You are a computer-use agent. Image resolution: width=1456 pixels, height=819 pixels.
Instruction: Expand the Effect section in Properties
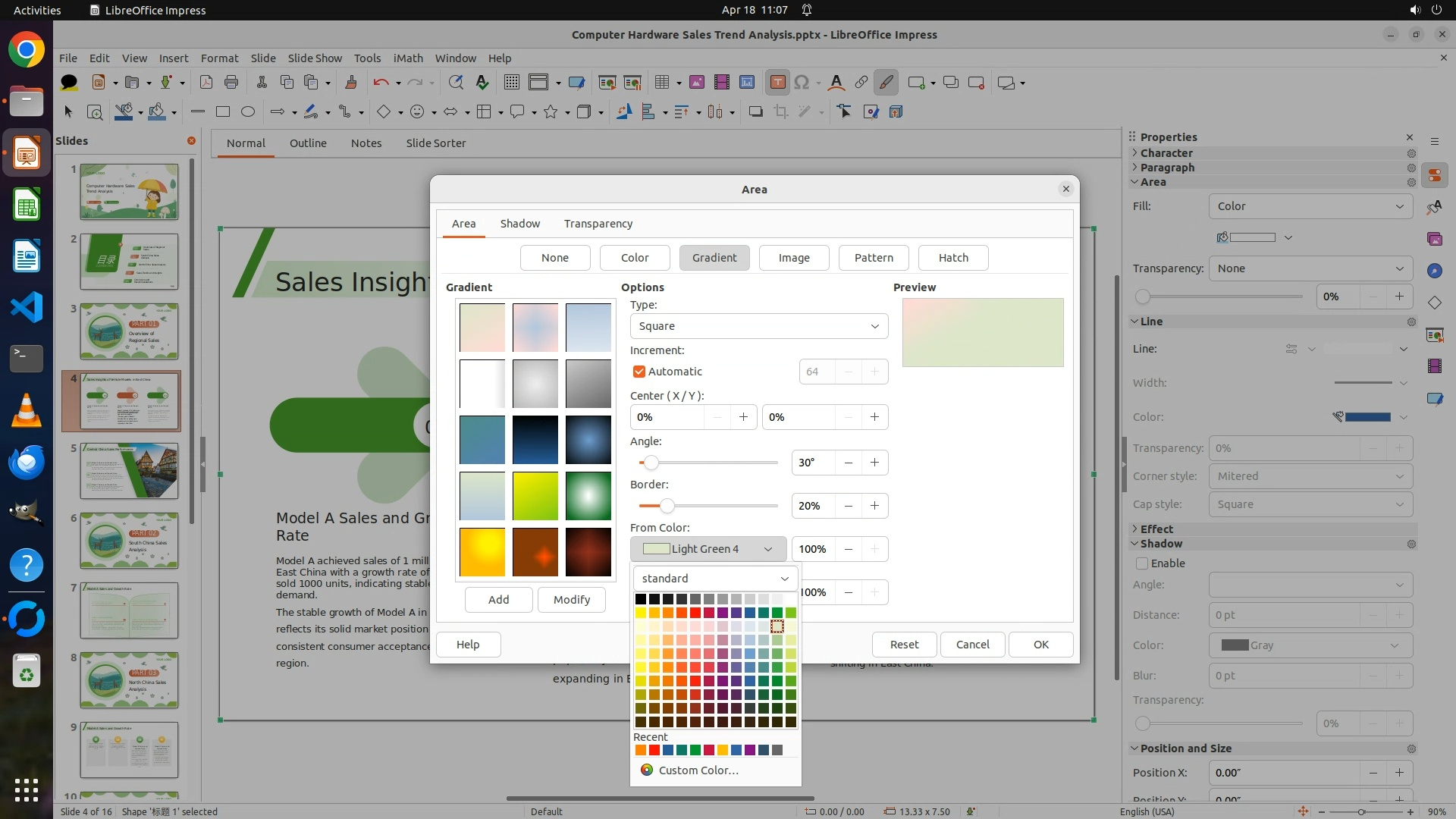click(1156, 529)
